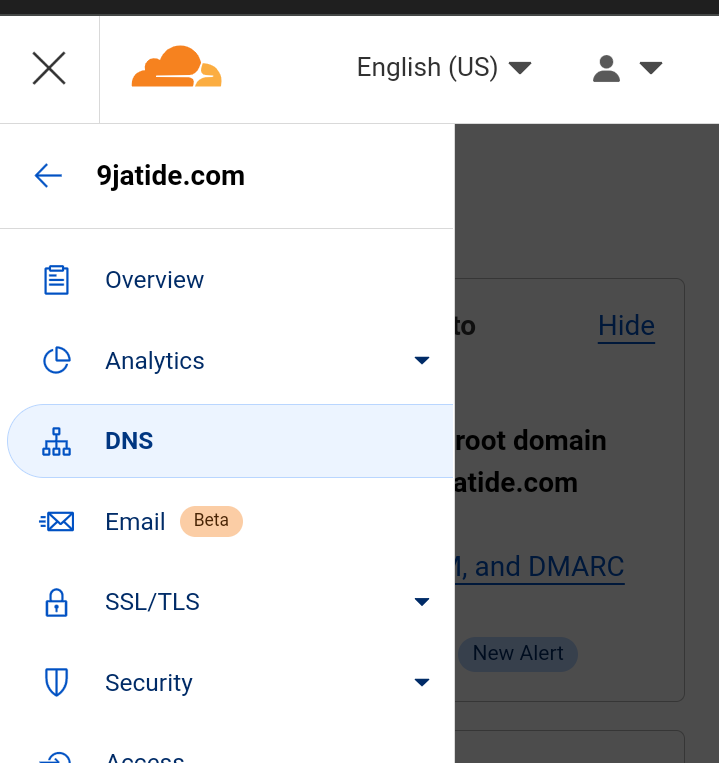Open the SSL/TLS menu item

(x=152, y=602)
